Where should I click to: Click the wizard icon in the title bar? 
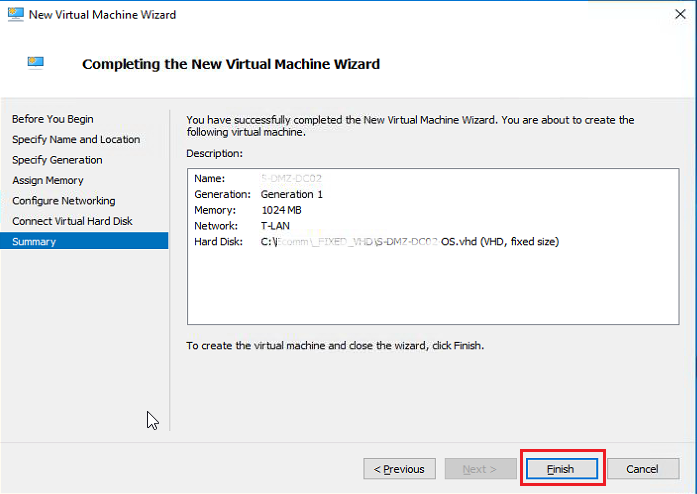click(x=13, y=15)
